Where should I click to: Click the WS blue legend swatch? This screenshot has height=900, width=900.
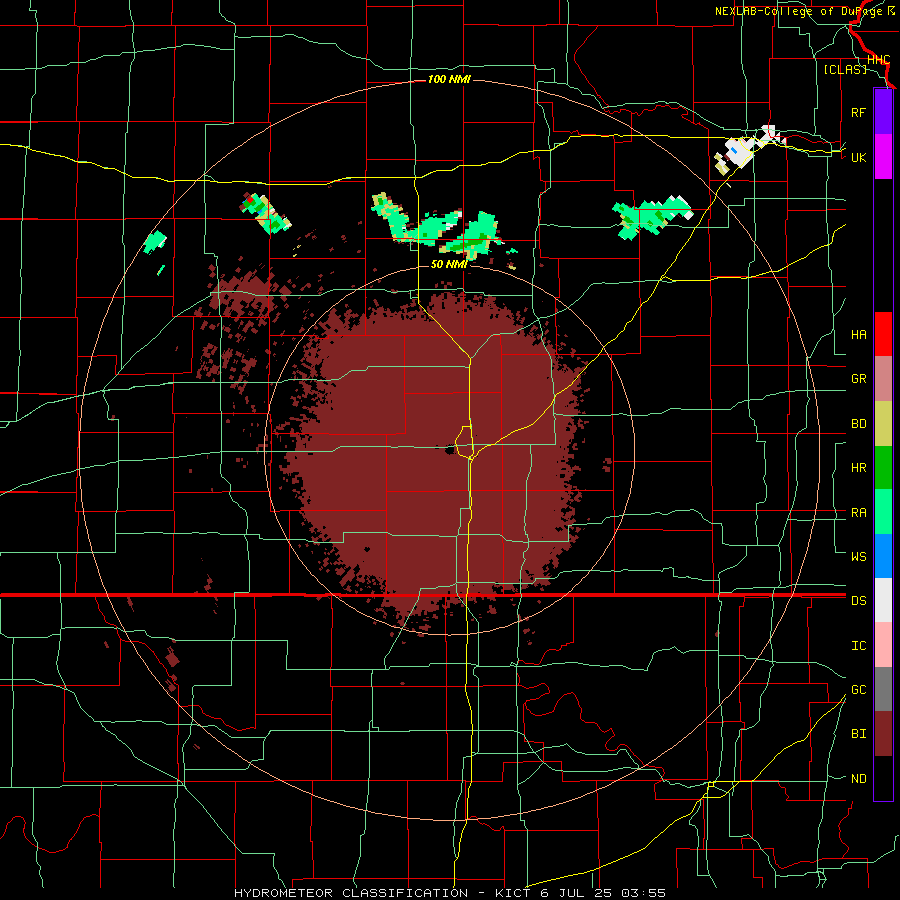click(883, 556)
